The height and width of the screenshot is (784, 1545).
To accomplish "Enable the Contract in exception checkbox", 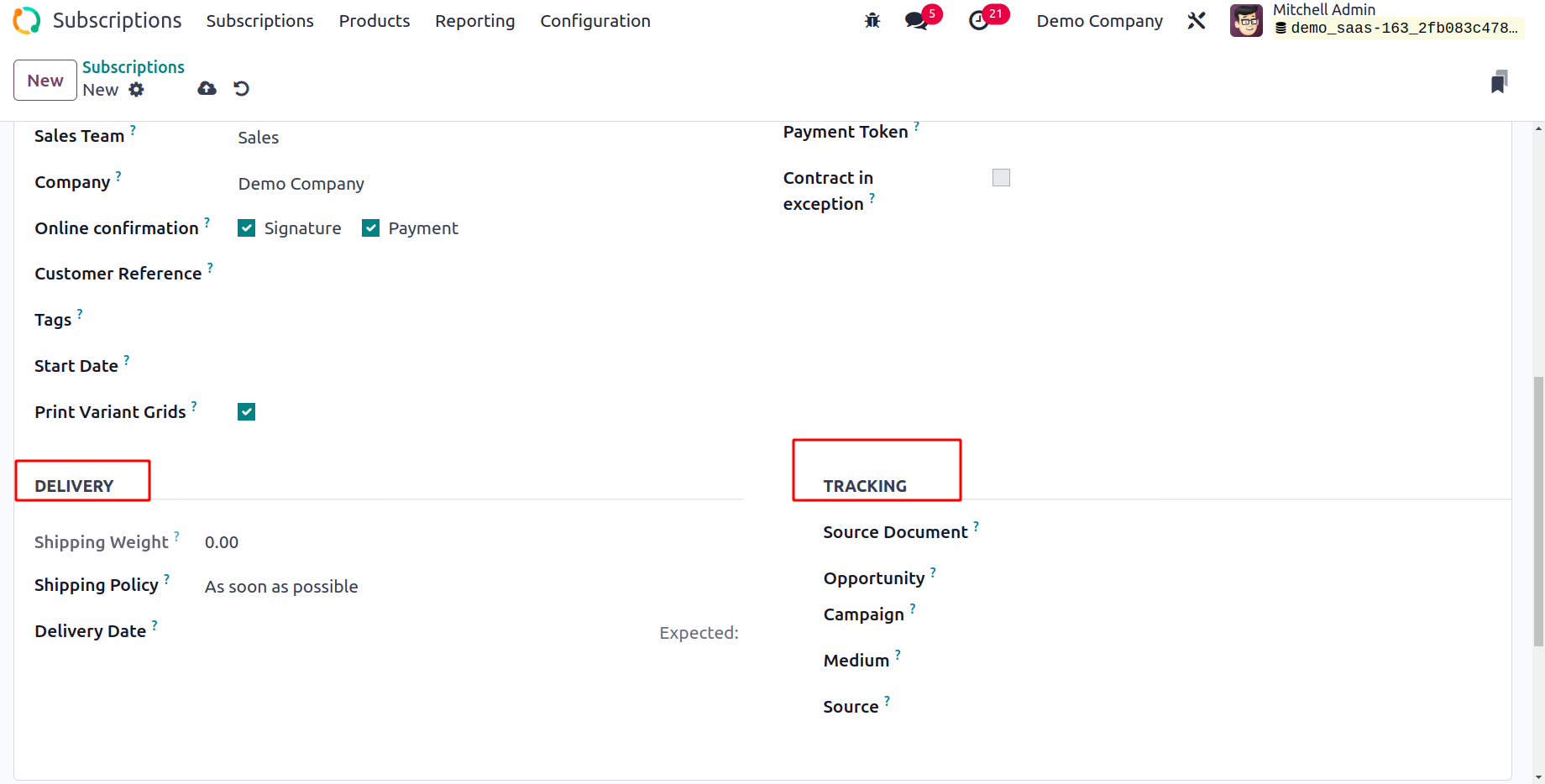I will [1001, 178].
